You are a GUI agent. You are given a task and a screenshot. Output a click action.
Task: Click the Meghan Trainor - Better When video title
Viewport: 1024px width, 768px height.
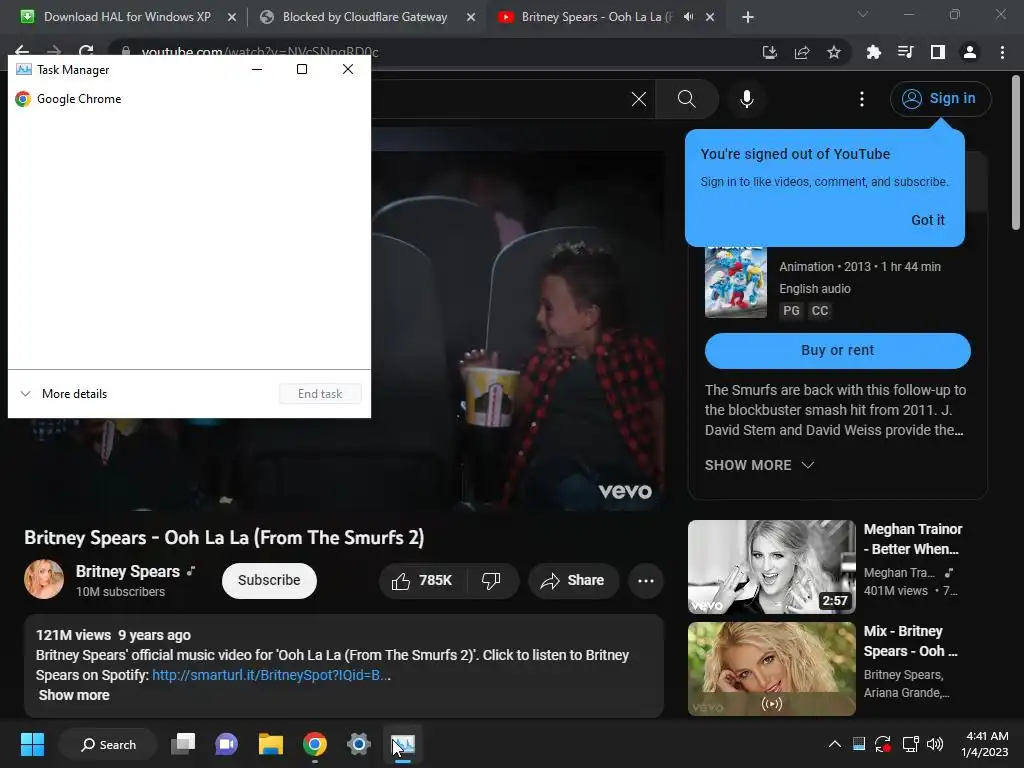[912, 539]
